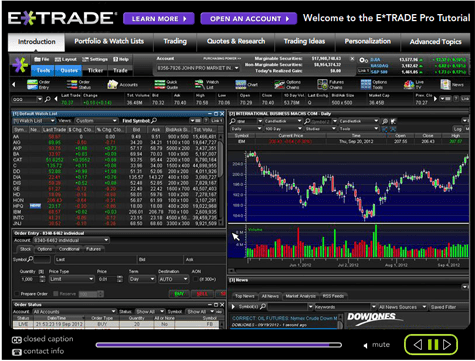Open the Personalization tab

pos(368,41)
